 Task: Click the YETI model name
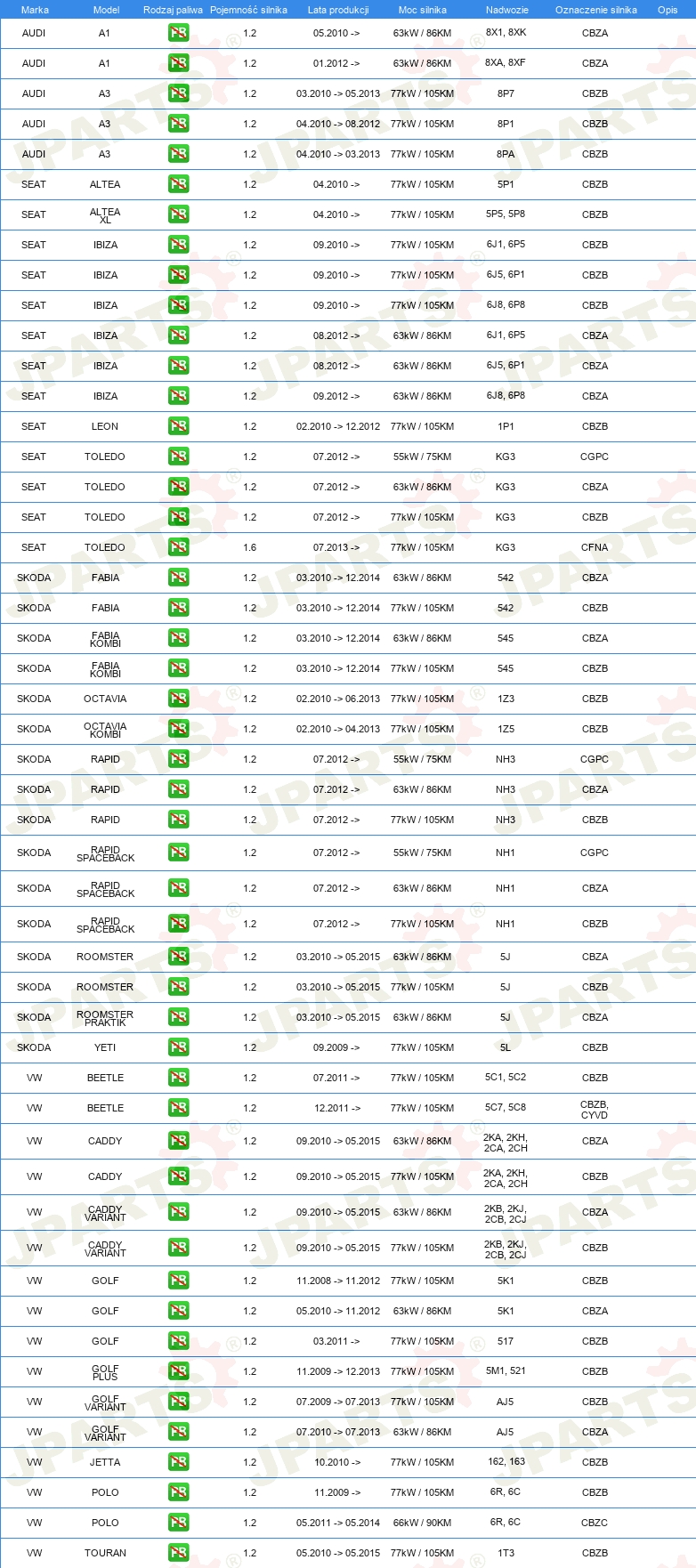coord(105,1047)
